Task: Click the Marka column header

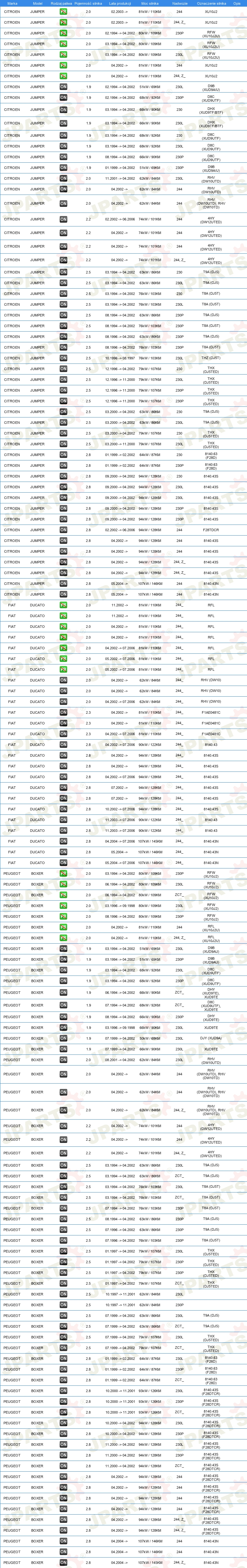Action: (12, 3)
